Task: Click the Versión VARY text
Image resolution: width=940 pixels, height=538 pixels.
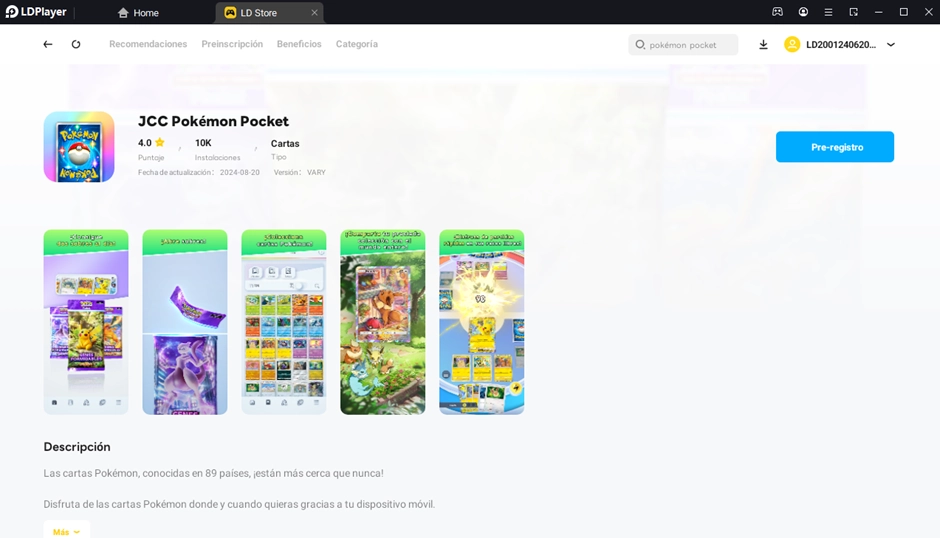Action: coord(300,172)
